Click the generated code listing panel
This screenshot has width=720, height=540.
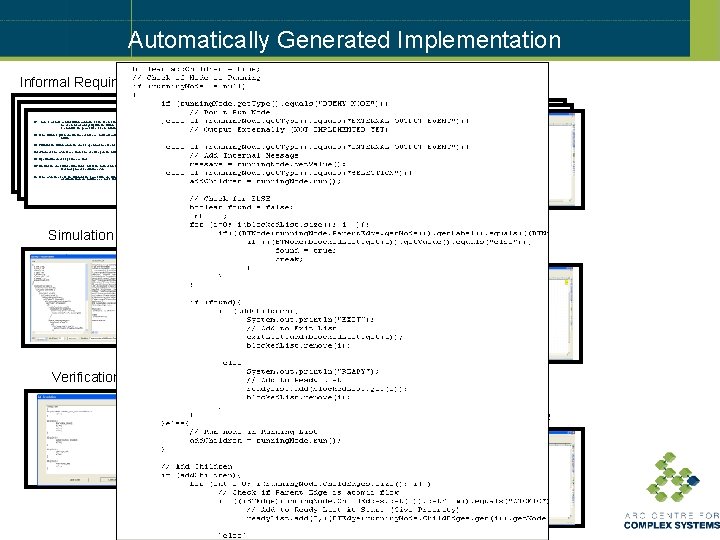332,301
